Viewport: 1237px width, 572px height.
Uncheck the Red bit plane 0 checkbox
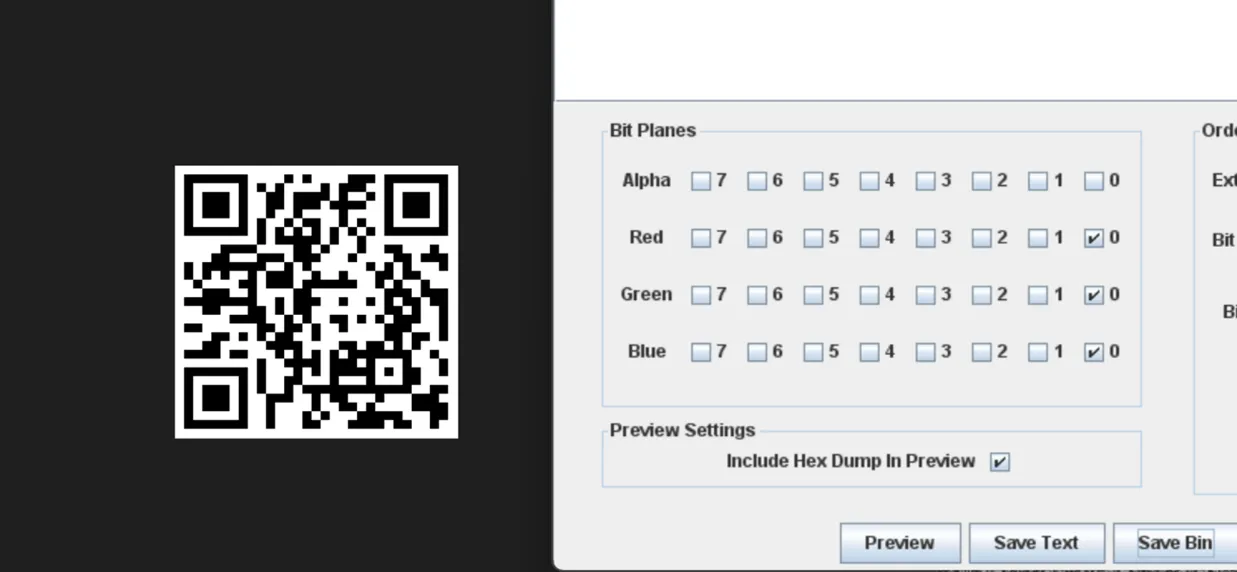click(1094, 238)
